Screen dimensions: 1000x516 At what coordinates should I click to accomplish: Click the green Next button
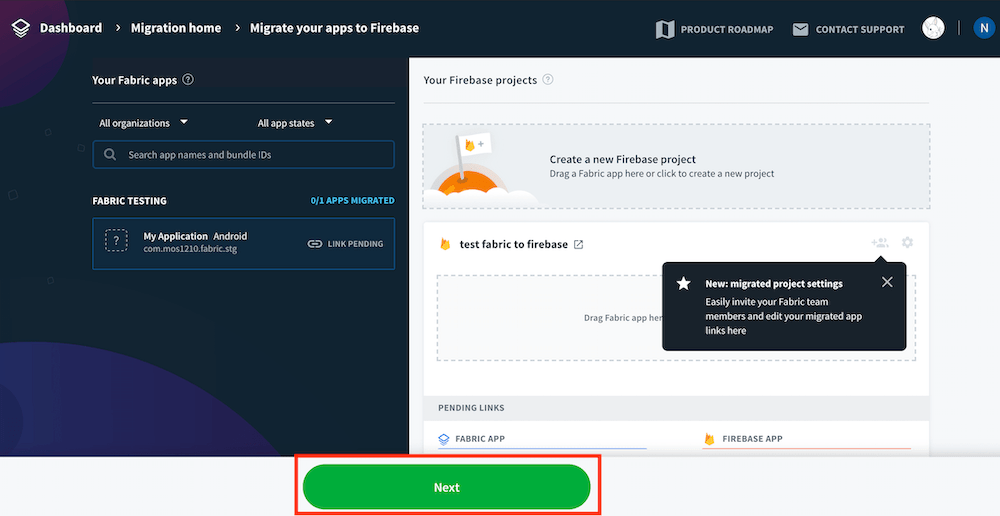(x=446, y=487)
